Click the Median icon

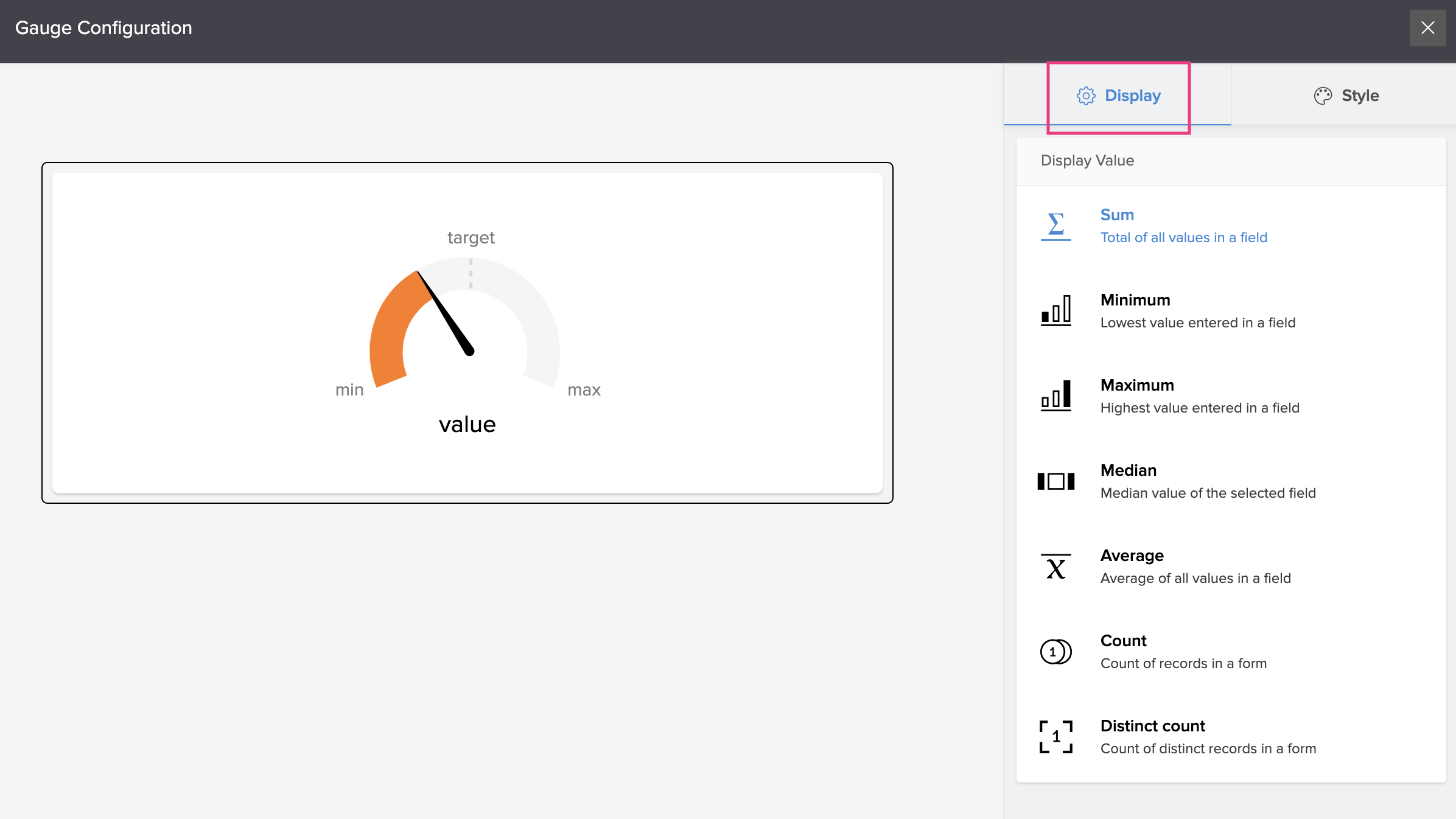1055,481
